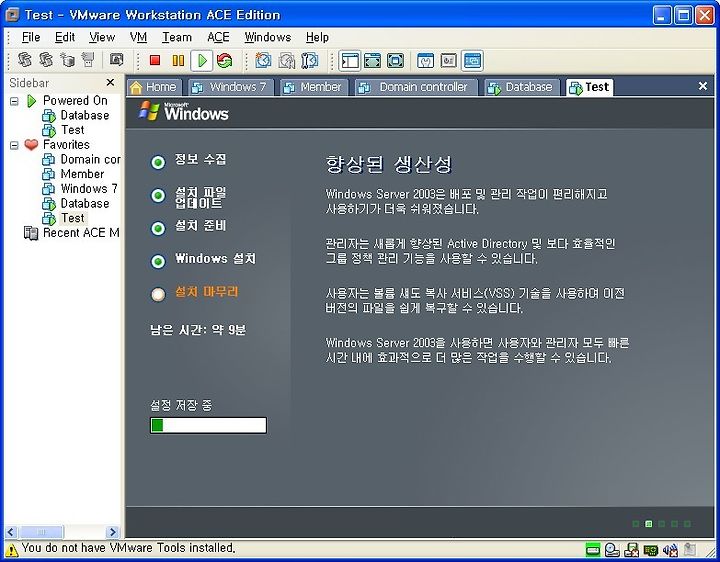The height and width of the screenshot is (562, 720).
Task: Revert the VM to its snapshot
Action: [x=287, y=60]
